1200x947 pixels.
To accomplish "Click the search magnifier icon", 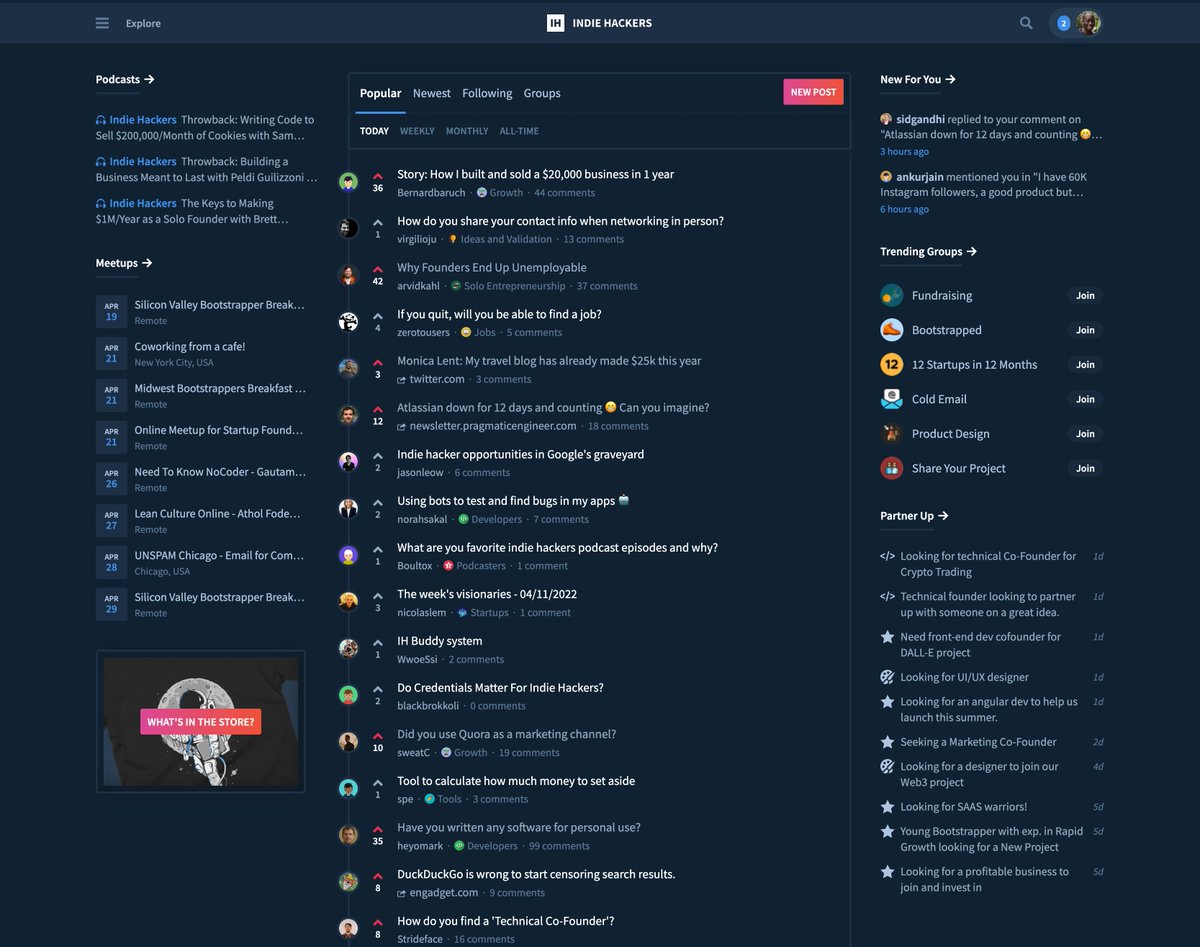I will (1026, 23).
